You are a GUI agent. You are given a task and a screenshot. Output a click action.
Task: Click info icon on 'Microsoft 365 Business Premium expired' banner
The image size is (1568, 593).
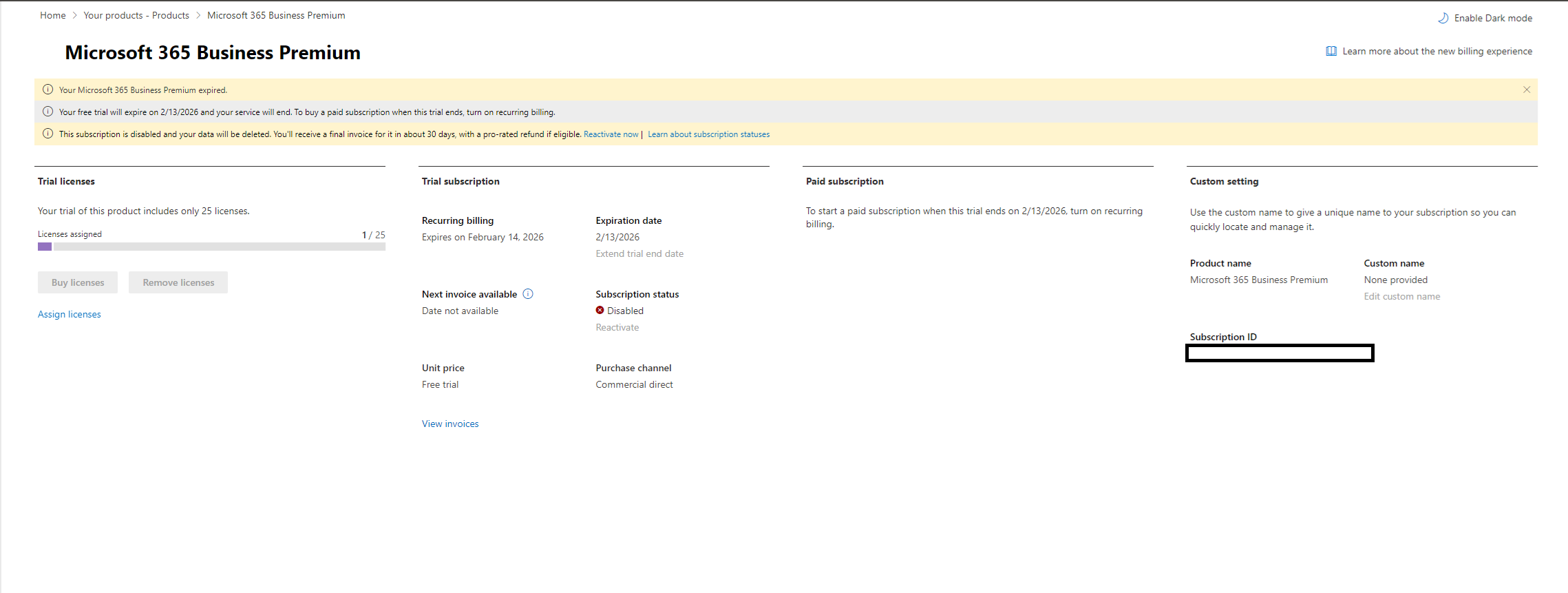47,90
